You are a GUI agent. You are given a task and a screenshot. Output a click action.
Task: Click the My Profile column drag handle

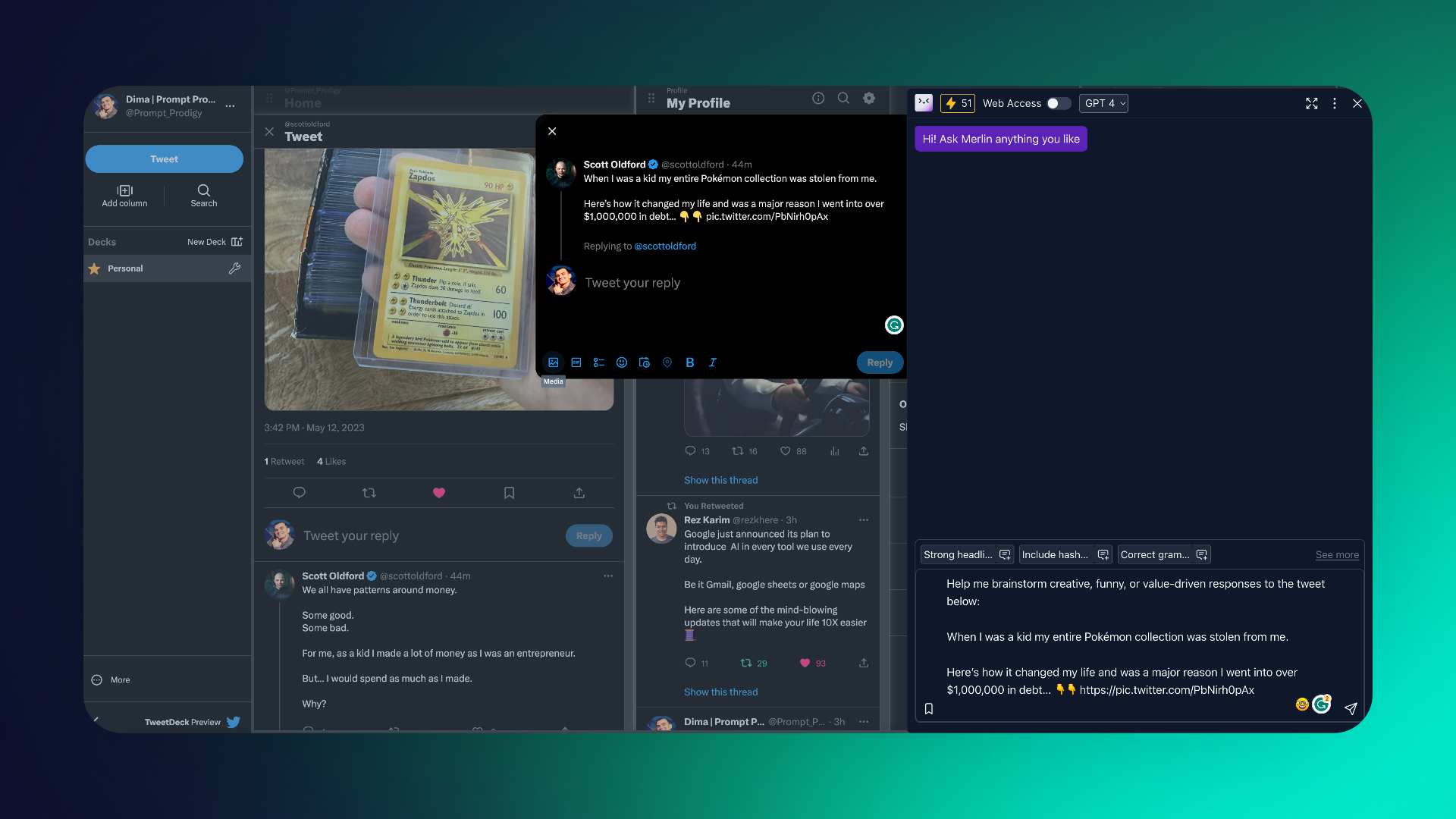(x=651, y=98)
